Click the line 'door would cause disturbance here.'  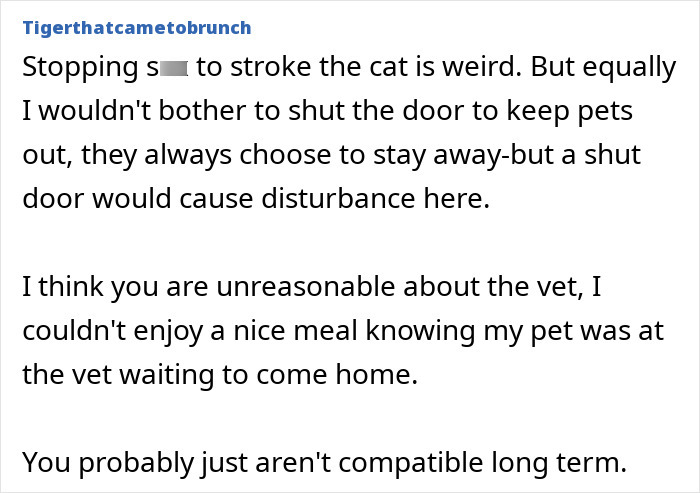tap(256, 198)
